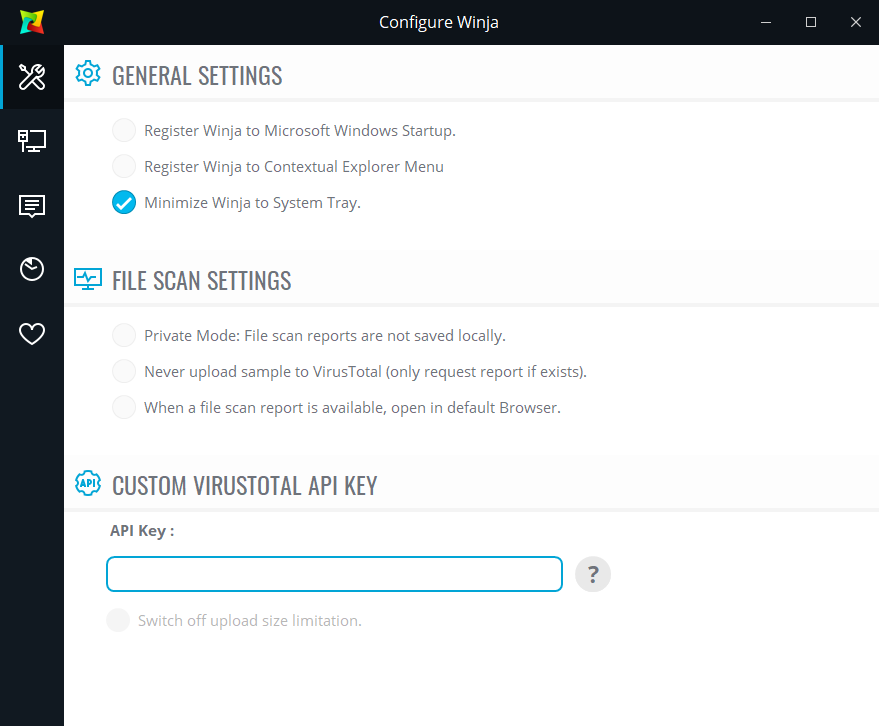The image size is (879, 726).
Task: Open the chat message sidebar icon
Action: [x=32, y=206]
